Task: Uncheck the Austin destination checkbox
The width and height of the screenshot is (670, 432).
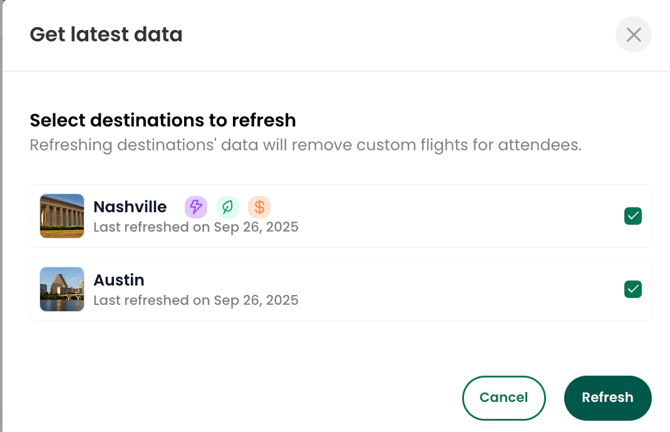Action: [633, 289]
